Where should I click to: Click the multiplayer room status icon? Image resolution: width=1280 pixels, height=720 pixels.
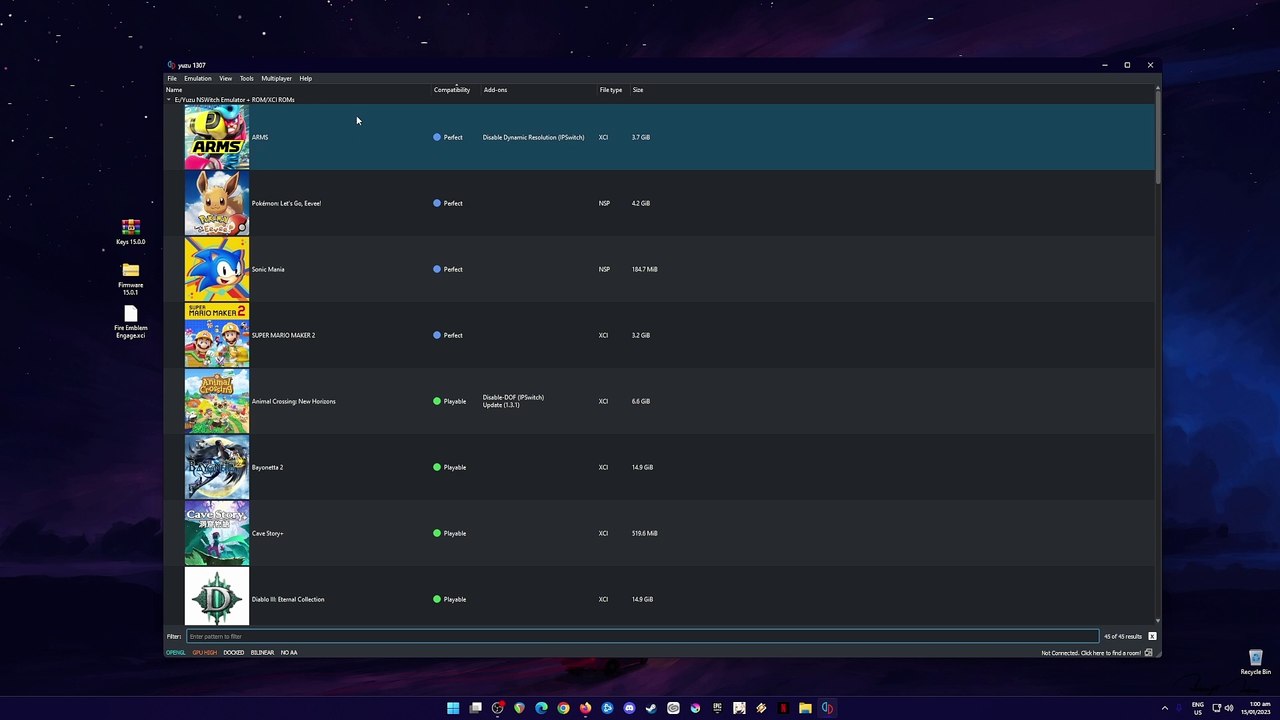1148,653
